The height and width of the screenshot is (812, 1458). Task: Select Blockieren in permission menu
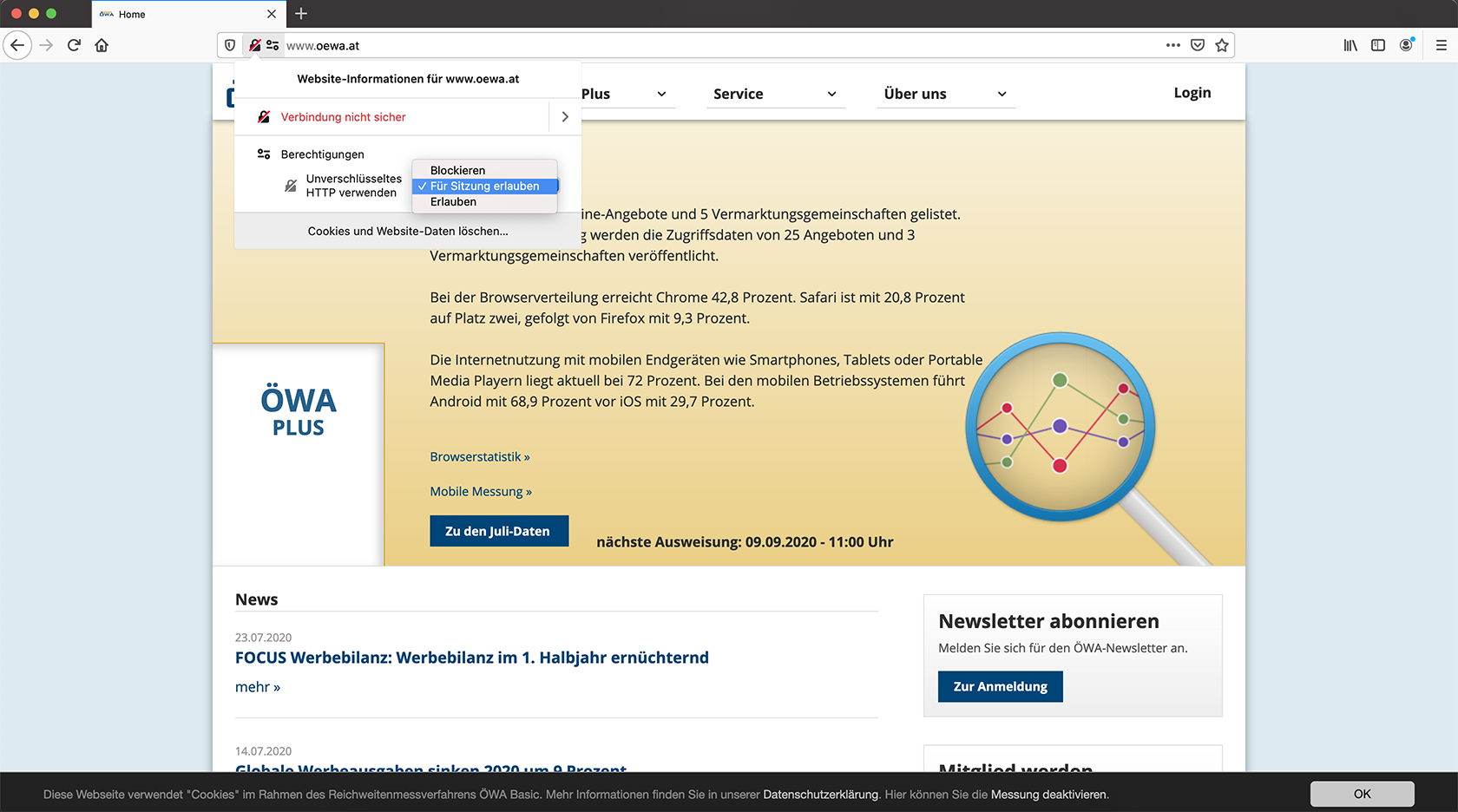484,170
